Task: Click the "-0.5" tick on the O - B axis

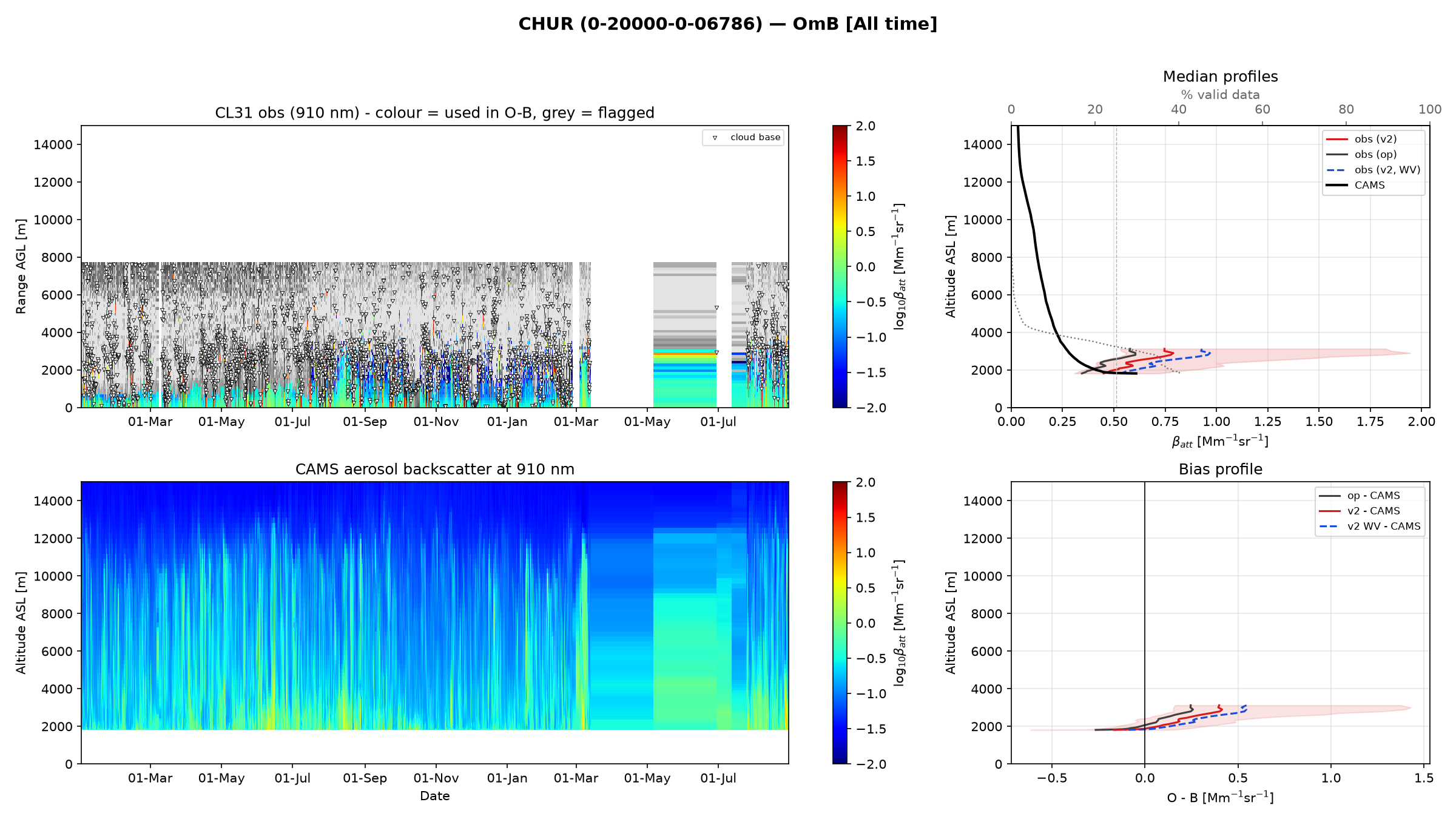Action: [1052, 778]
